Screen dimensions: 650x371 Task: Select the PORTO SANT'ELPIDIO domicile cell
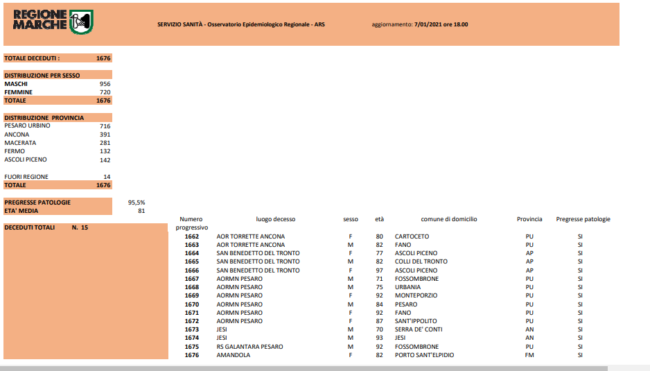click(x=424, y=355)
